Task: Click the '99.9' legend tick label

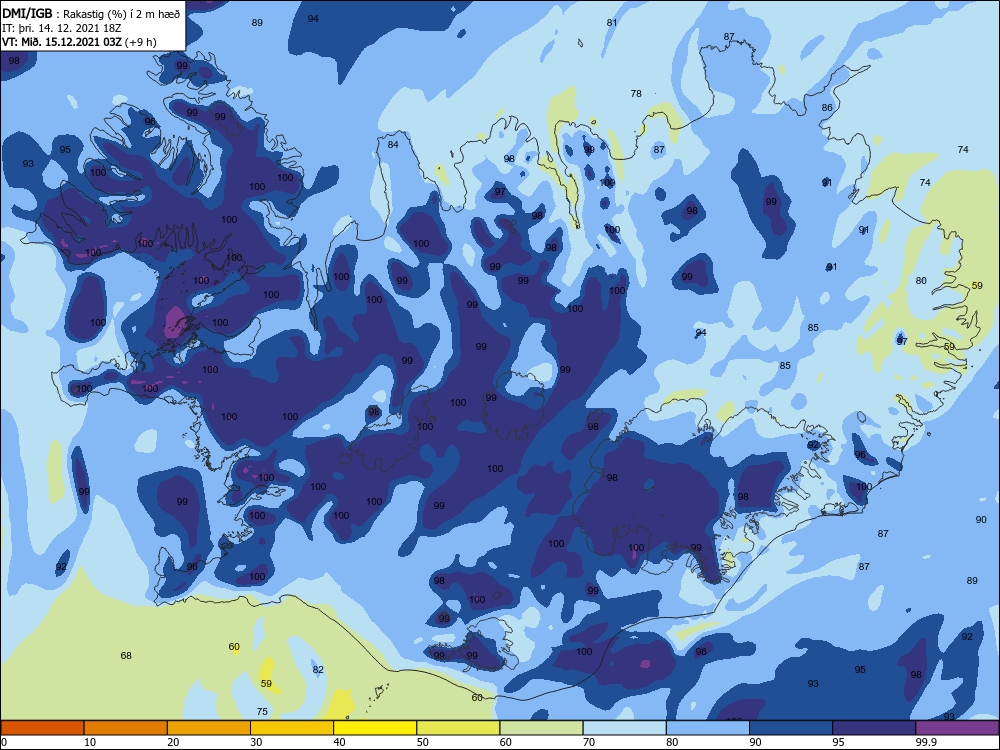Action: (925, 742)
